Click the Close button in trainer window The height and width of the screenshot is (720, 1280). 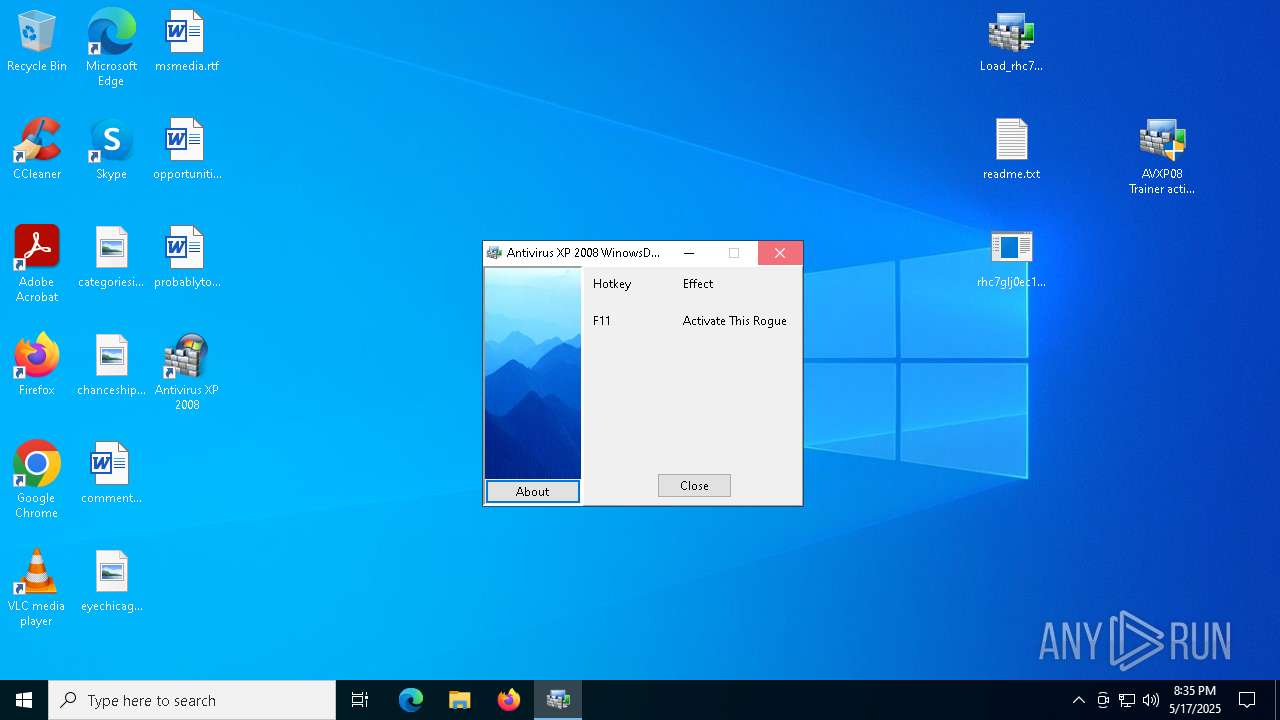tap(694, 485)
